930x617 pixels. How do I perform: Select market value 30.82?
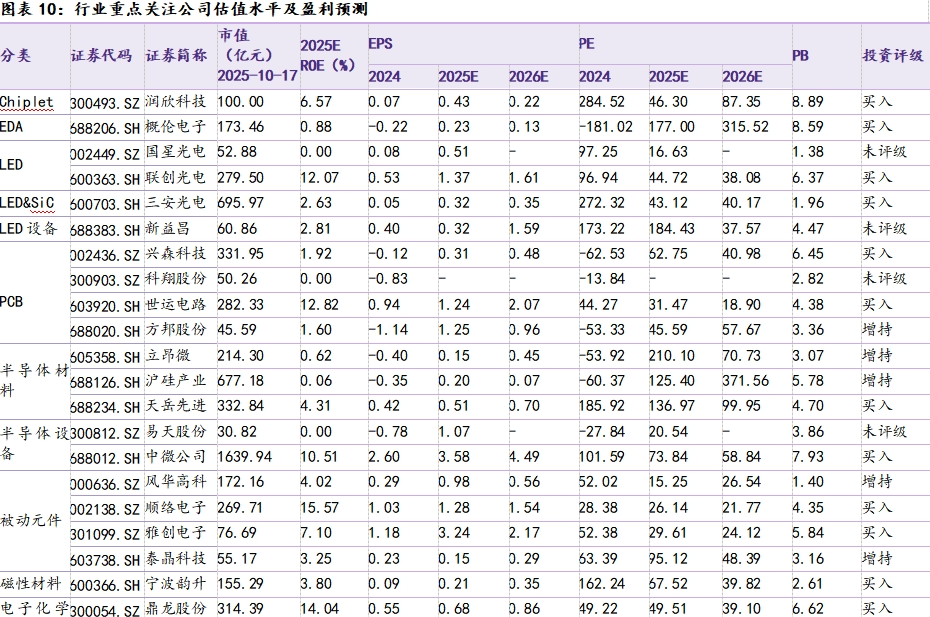coord(237,432)
